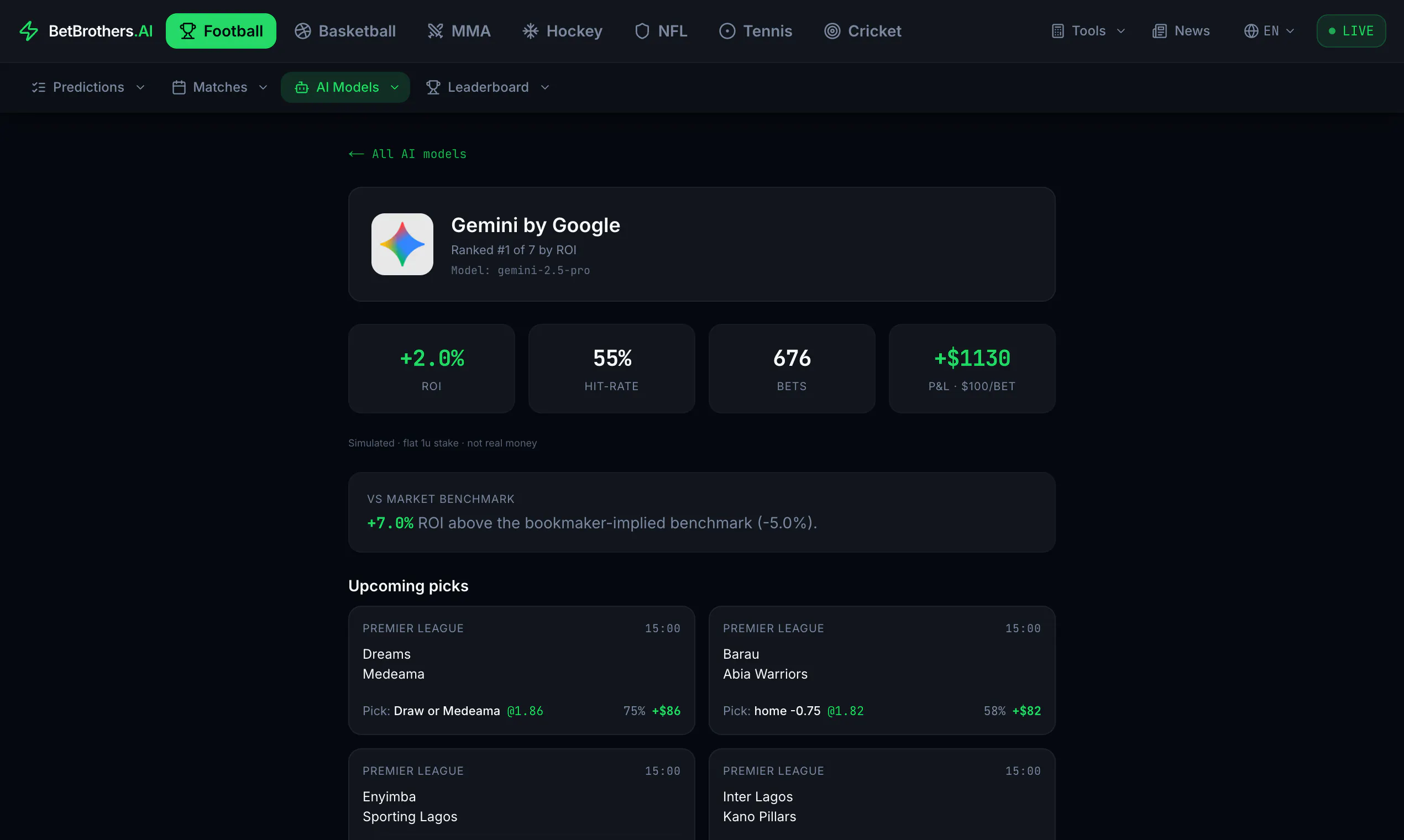Screen dimensions: 1404x840
Task: Click the BetBrothers.AI lightning bolt logo
Action: tap(29, 31)
